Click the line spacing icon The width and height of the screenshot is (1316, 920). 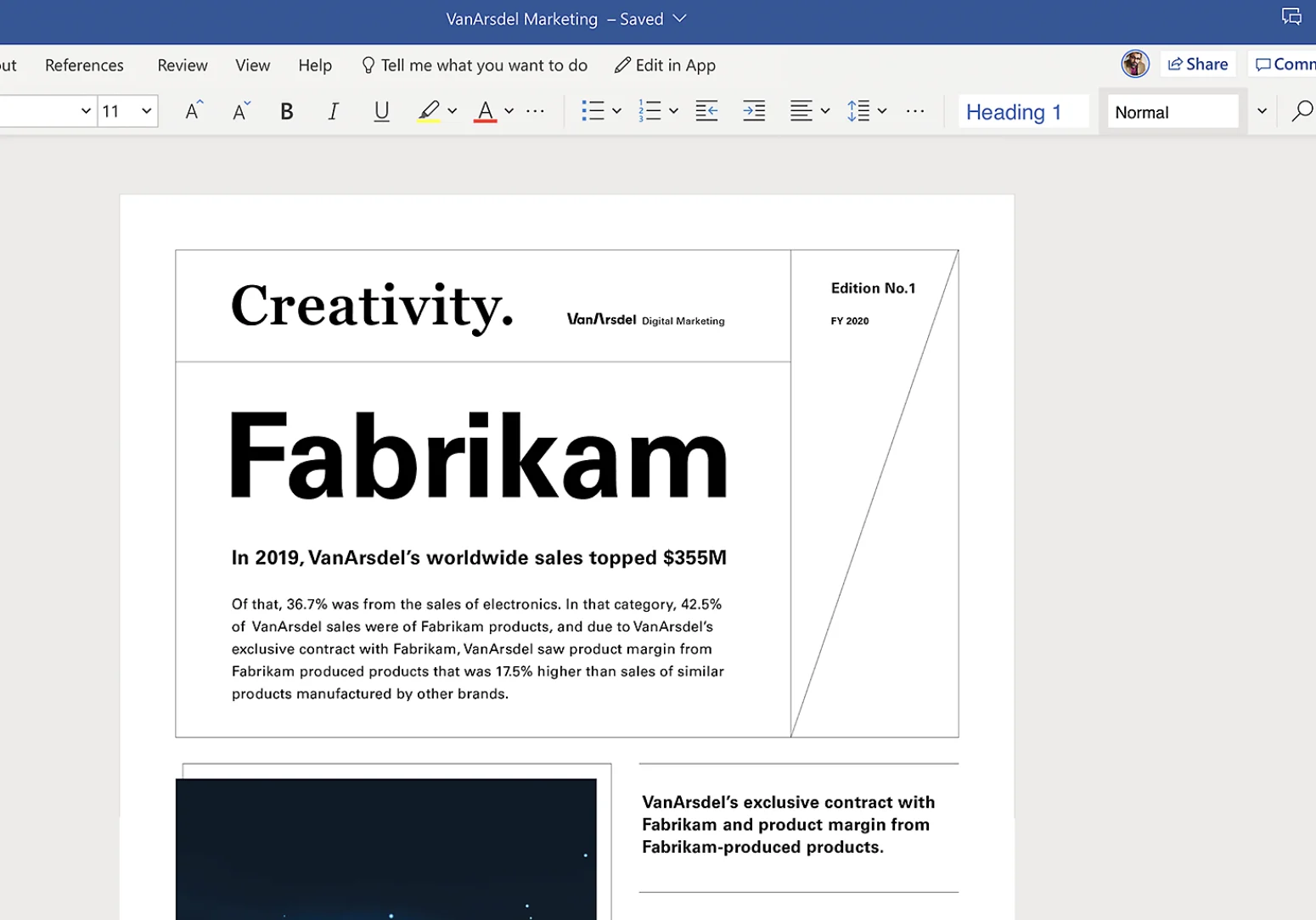858,111
